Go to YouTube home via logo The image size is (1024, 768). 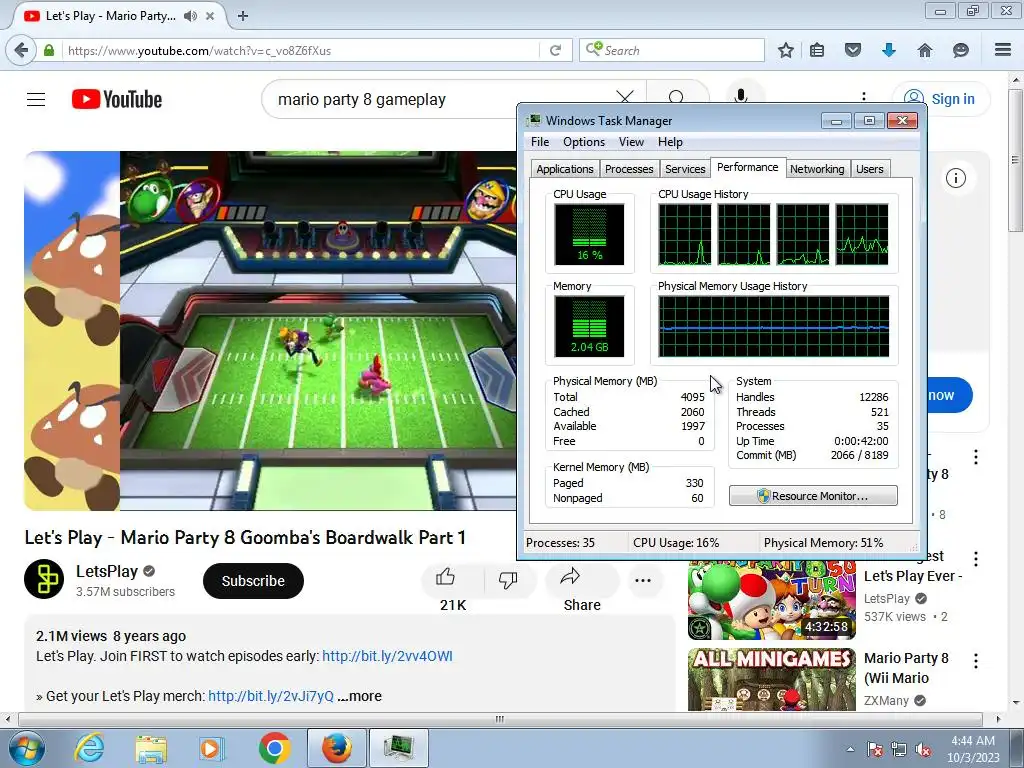(117, 99)
